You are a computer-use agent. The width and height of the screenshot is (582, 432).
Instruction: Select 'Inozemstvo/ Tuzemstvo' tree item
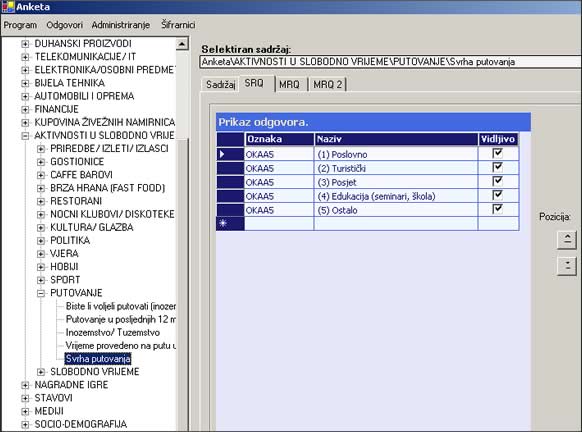113,333
